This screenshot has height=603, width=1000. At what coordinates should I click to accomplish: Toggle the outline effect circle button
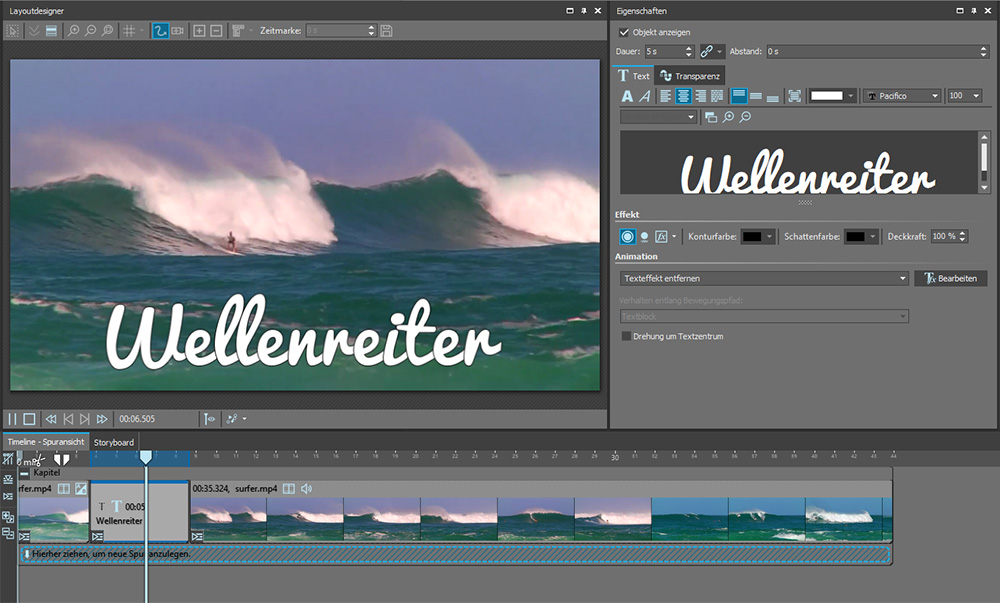coord(627,236)
